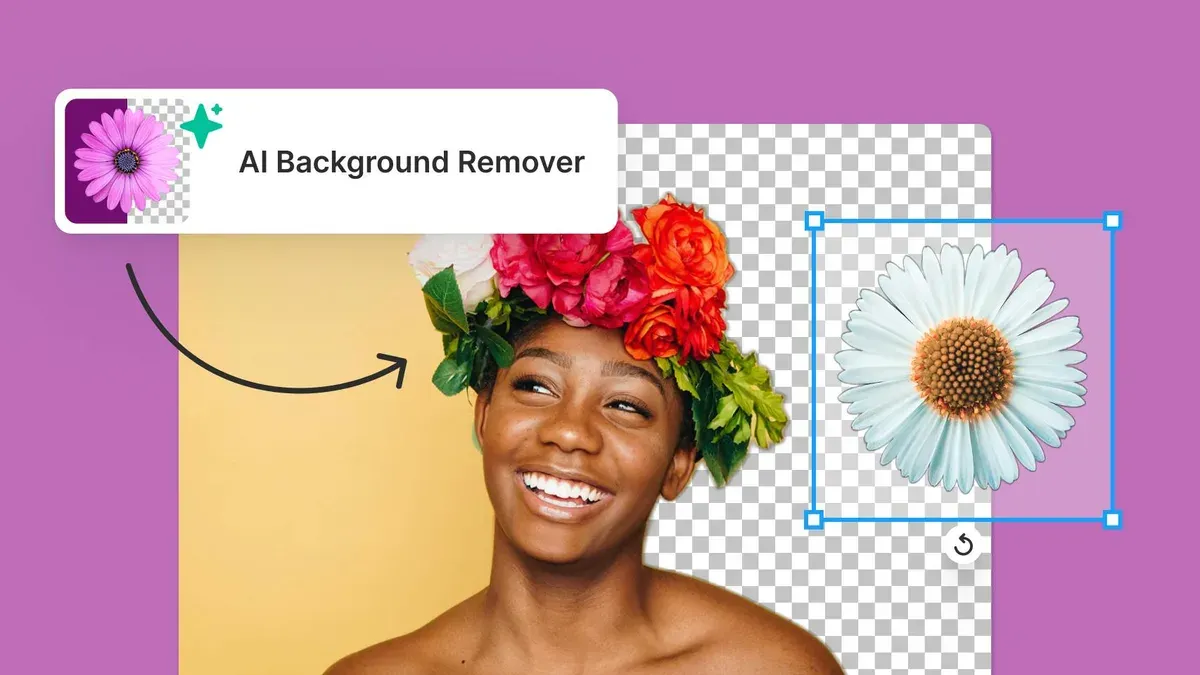Click the bottom-right selection resize handle

coord(1112,519)
